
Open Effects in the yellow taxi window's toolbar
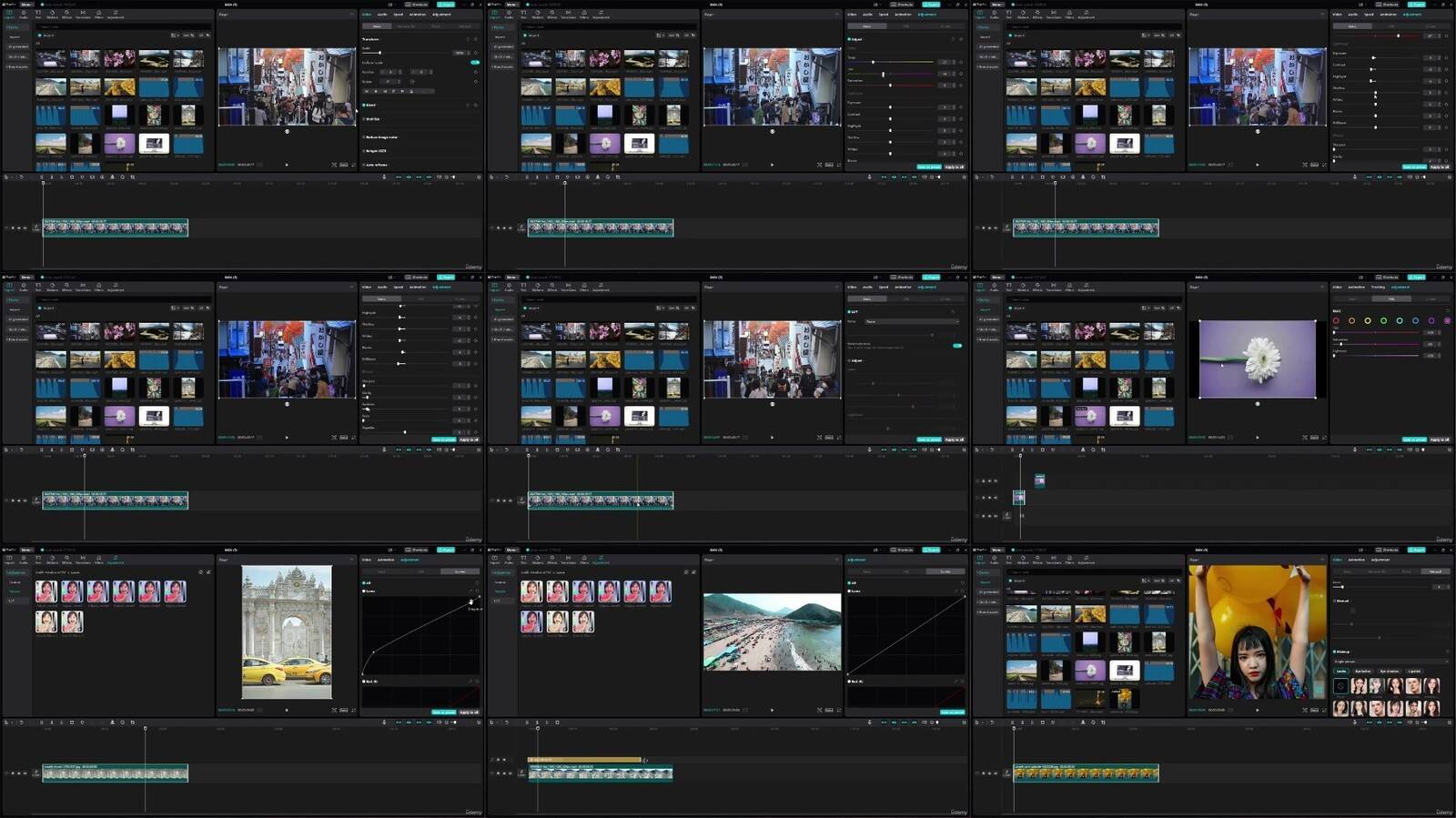(x=66, y=560)
